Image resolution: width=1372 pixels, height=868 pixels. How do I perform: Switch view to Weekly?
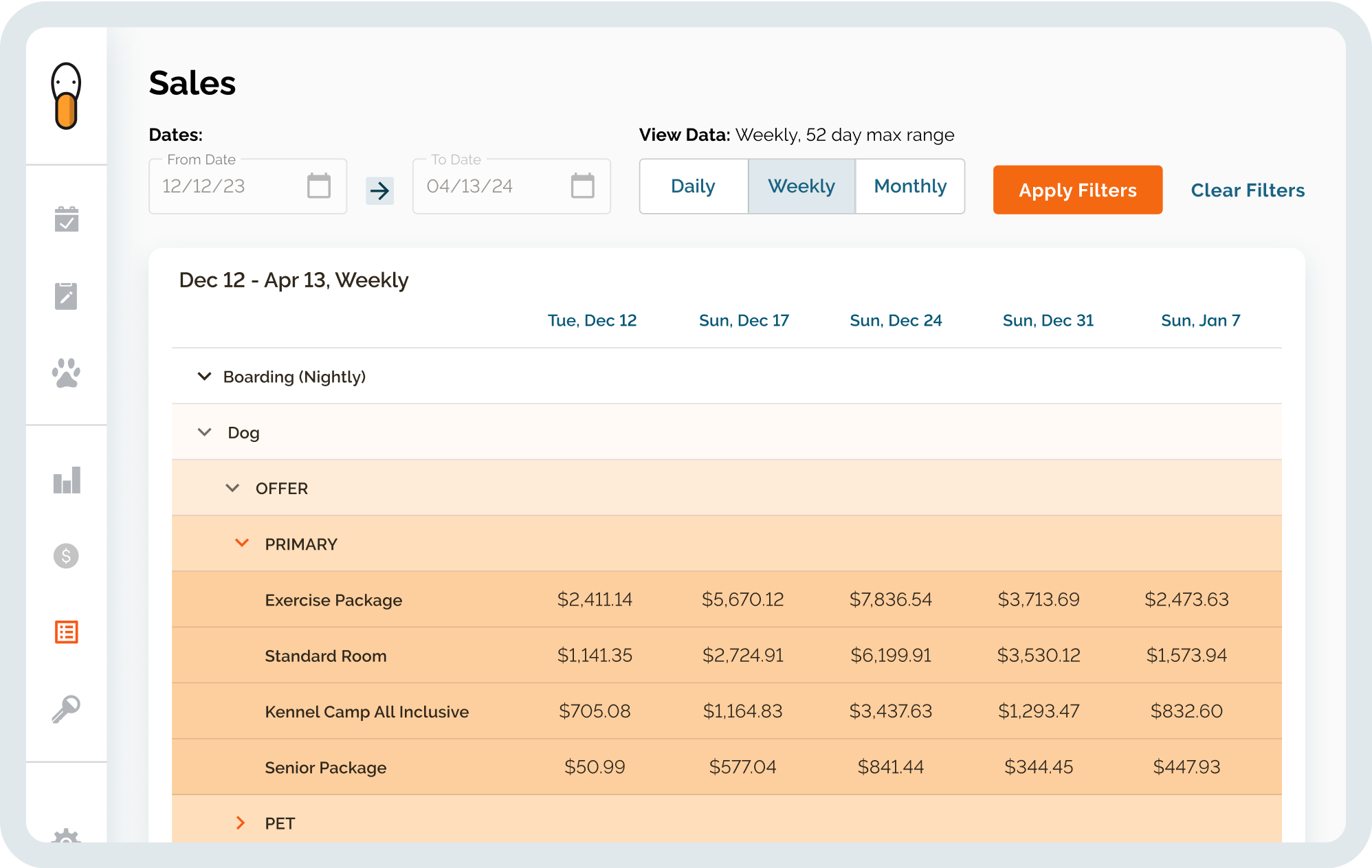coord(801,186)
